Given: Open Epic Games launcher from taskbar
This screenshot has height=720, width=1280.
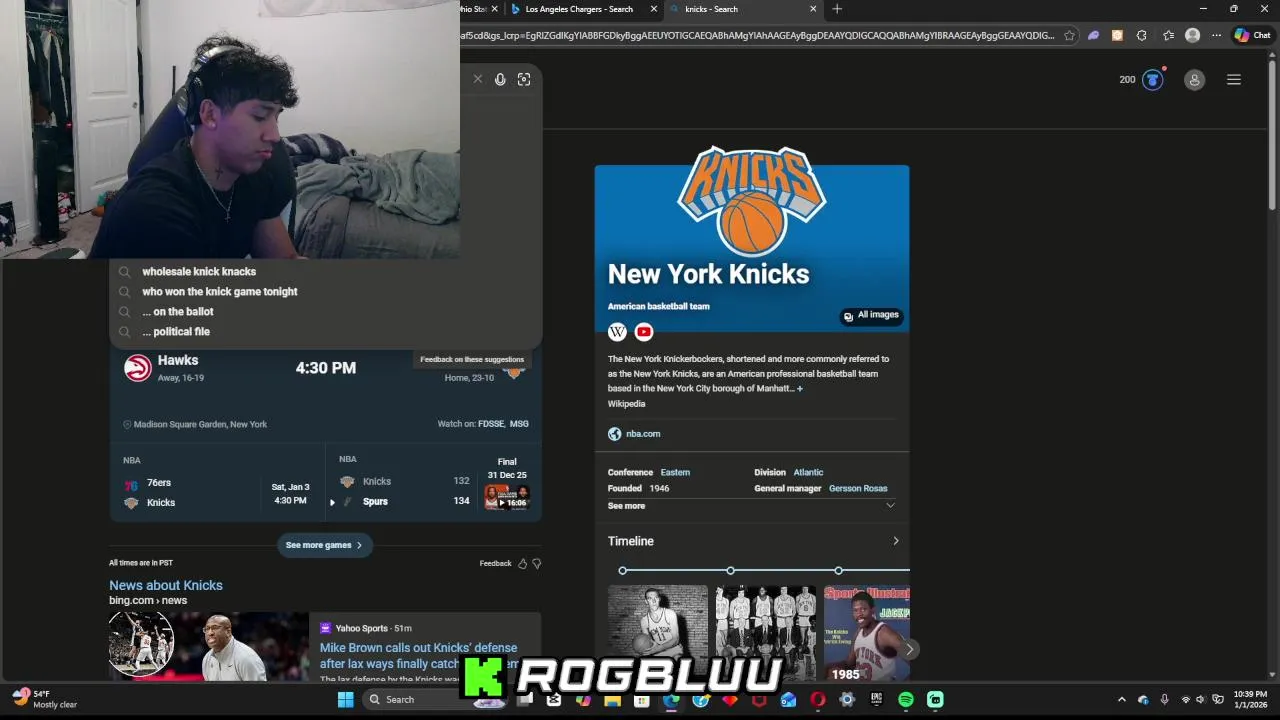Looking at the screenshot, I should tap(876, 699).
